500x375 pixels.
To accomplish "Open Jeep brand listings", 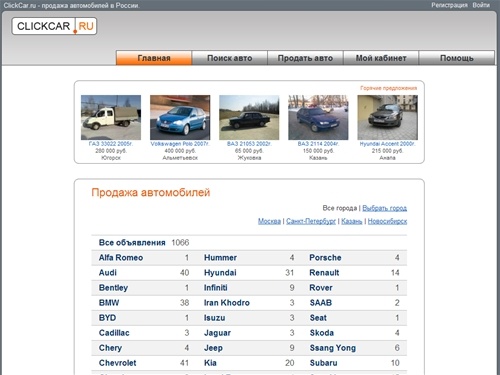I will pos(213,348).
